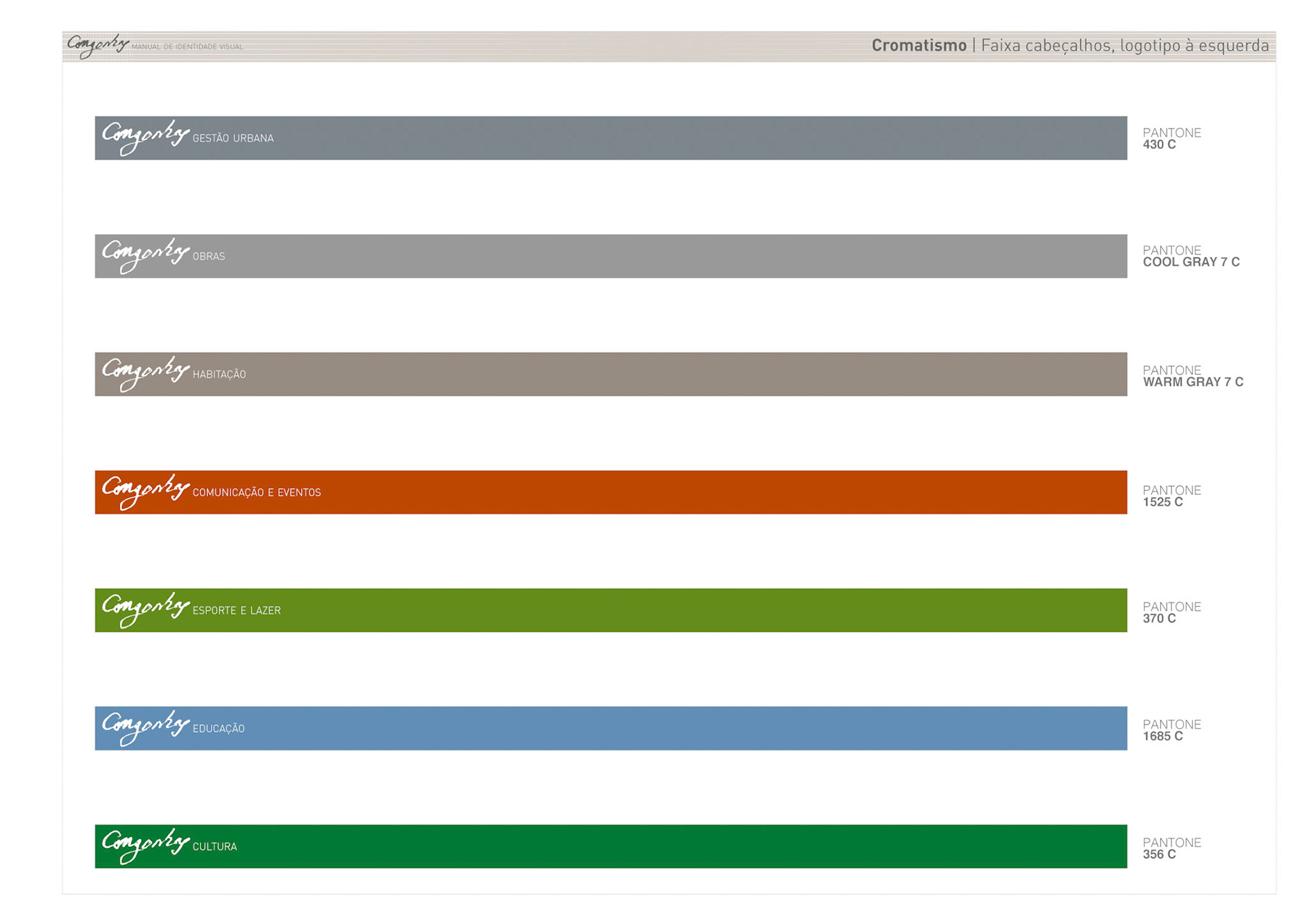Click the 'COMUNICAÇÃO E EVENTOS' label
This screenshot has width=1307, height=924.
coord(257,493)
